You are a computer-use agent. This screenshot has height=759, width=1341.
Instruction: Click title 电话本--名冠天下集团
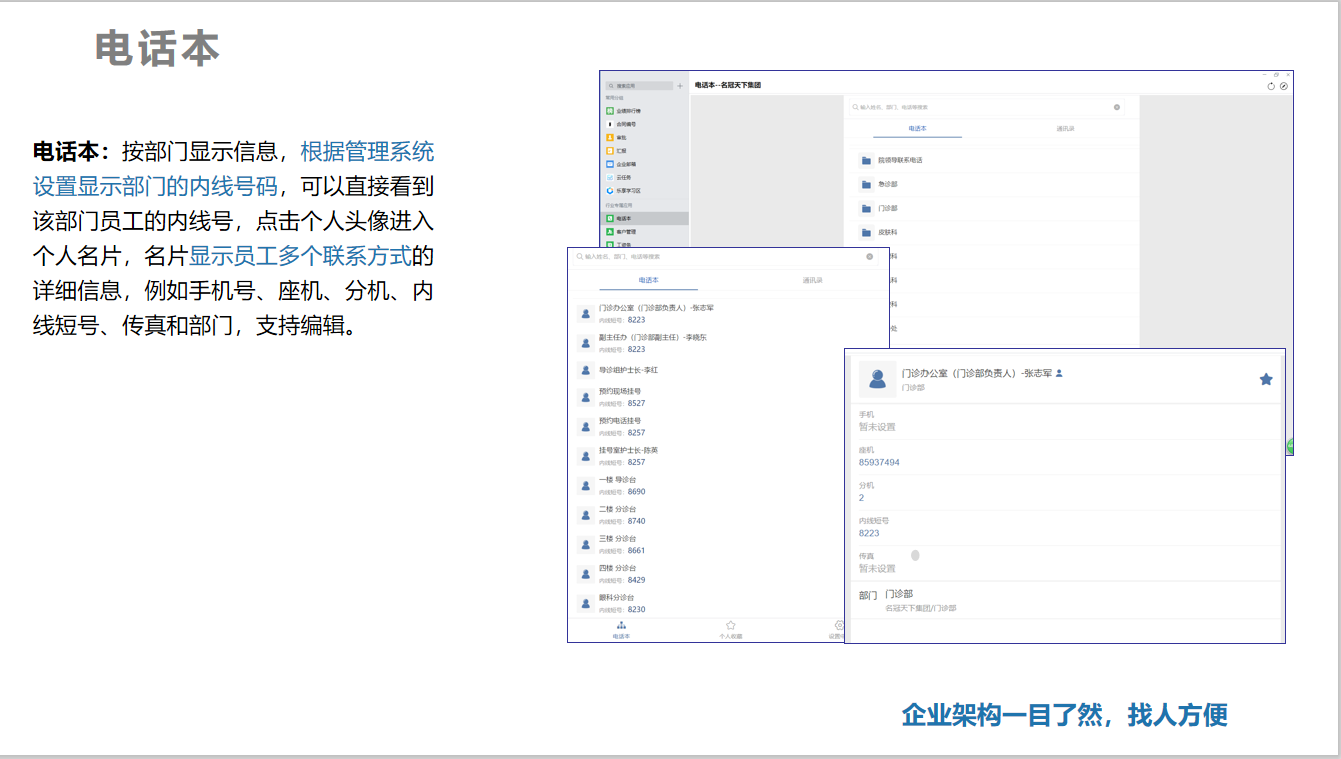tap(728, 86)
